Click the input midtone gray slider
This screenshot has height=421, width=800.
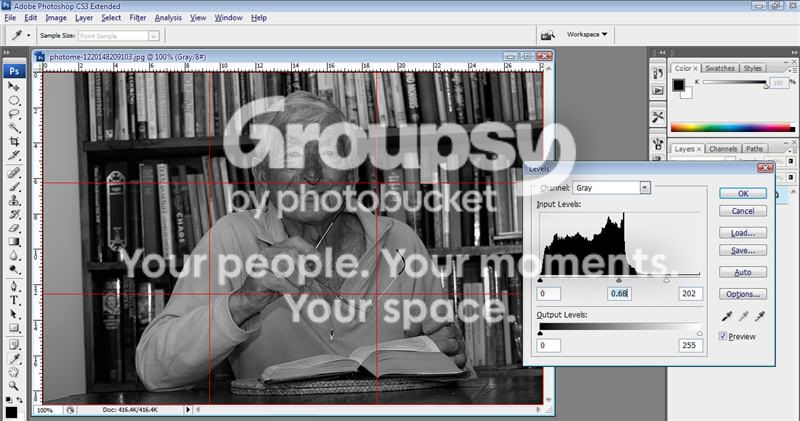click(x=619, y=280)
